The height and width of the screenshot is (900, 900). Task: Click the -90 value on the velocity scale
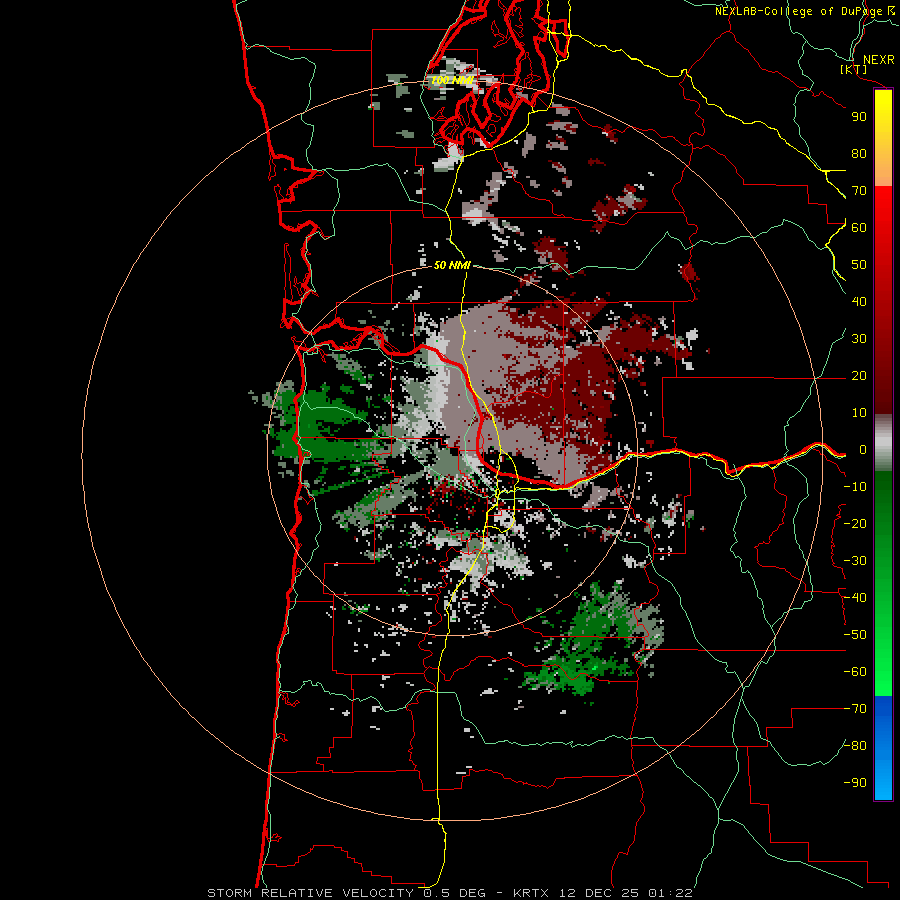coord(855,783)
